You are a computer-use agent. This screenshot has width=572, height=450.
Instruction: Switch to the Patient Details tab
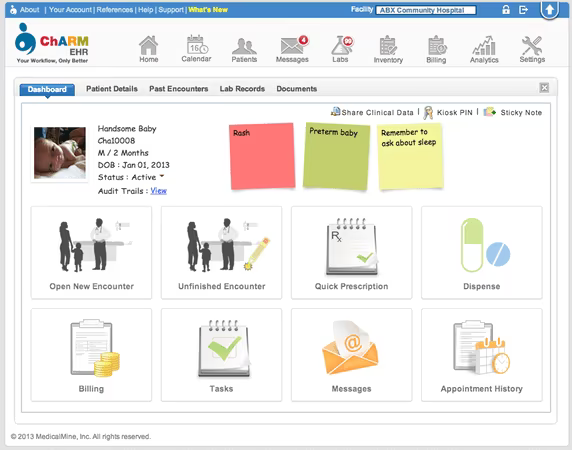[x=112, y=89]
